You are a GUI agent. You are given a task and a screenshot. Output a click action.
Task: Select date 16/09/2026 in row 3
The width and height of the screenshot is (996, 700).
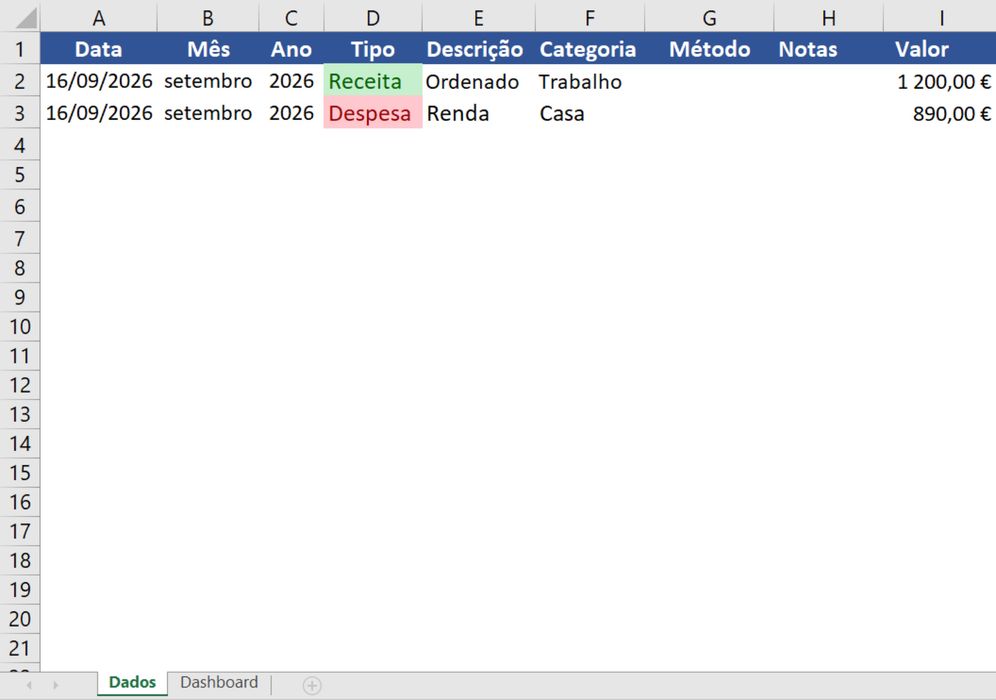click(x=98, y=113)
